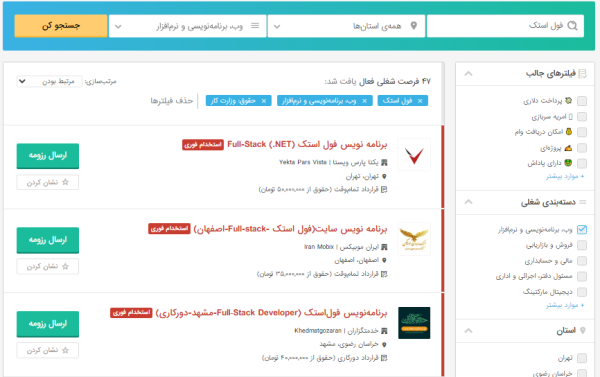600x377 pixels.
Task: Click the Yekta Pars Vista company name
Action: (x=329, y=162)
